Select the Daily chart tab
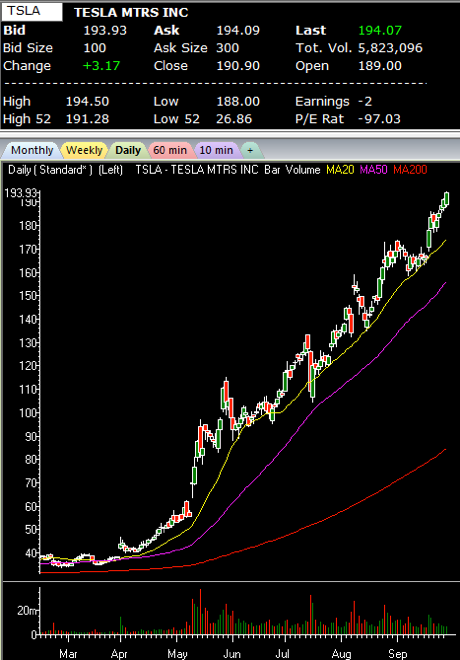The height and width of the screenshot is (660, 460). point(128,150)
